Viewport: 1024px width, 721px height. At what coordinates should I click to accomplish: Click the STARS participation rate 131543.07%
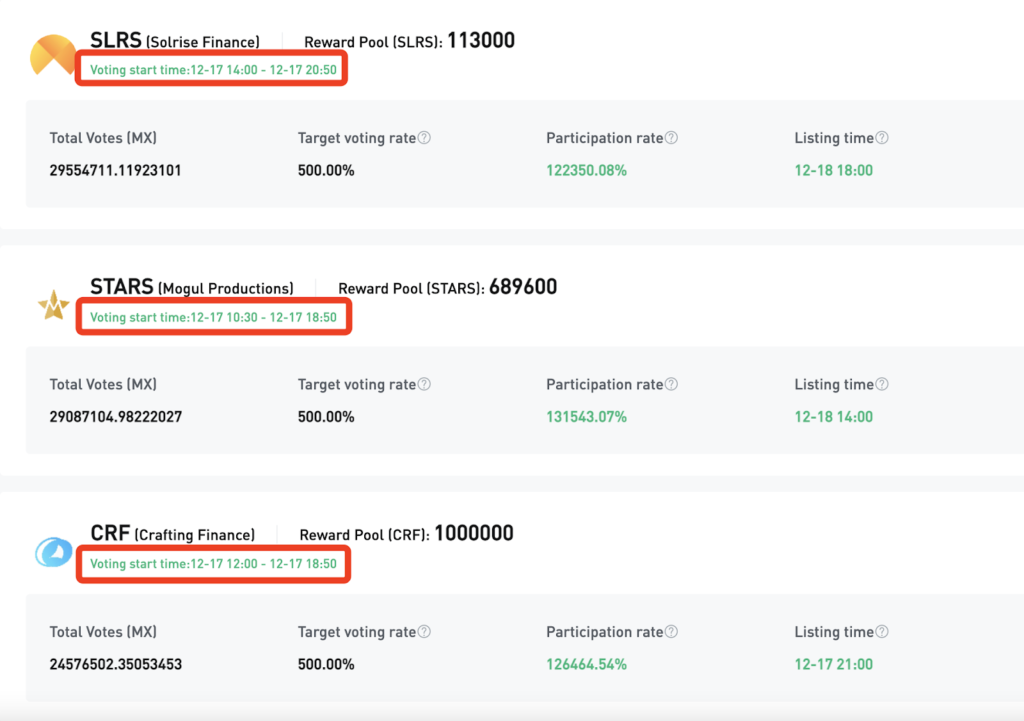(x=586, y=417)
